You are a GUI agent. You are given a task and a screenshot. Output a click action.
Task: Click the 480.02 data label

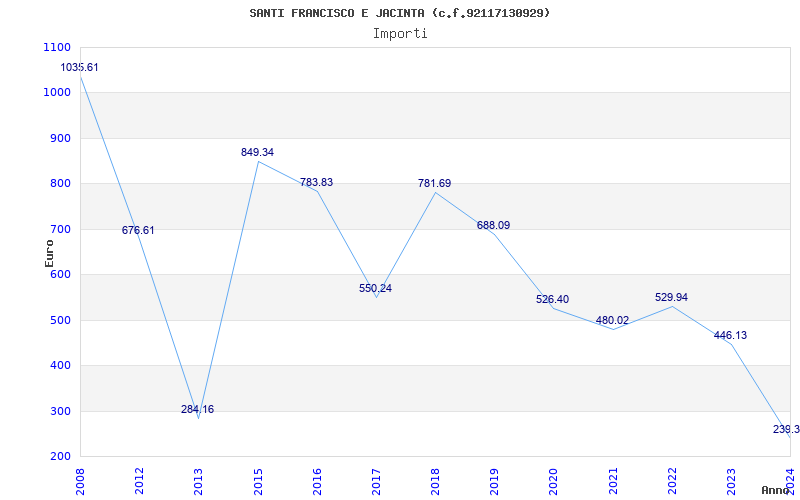click(x=612, y=320)
